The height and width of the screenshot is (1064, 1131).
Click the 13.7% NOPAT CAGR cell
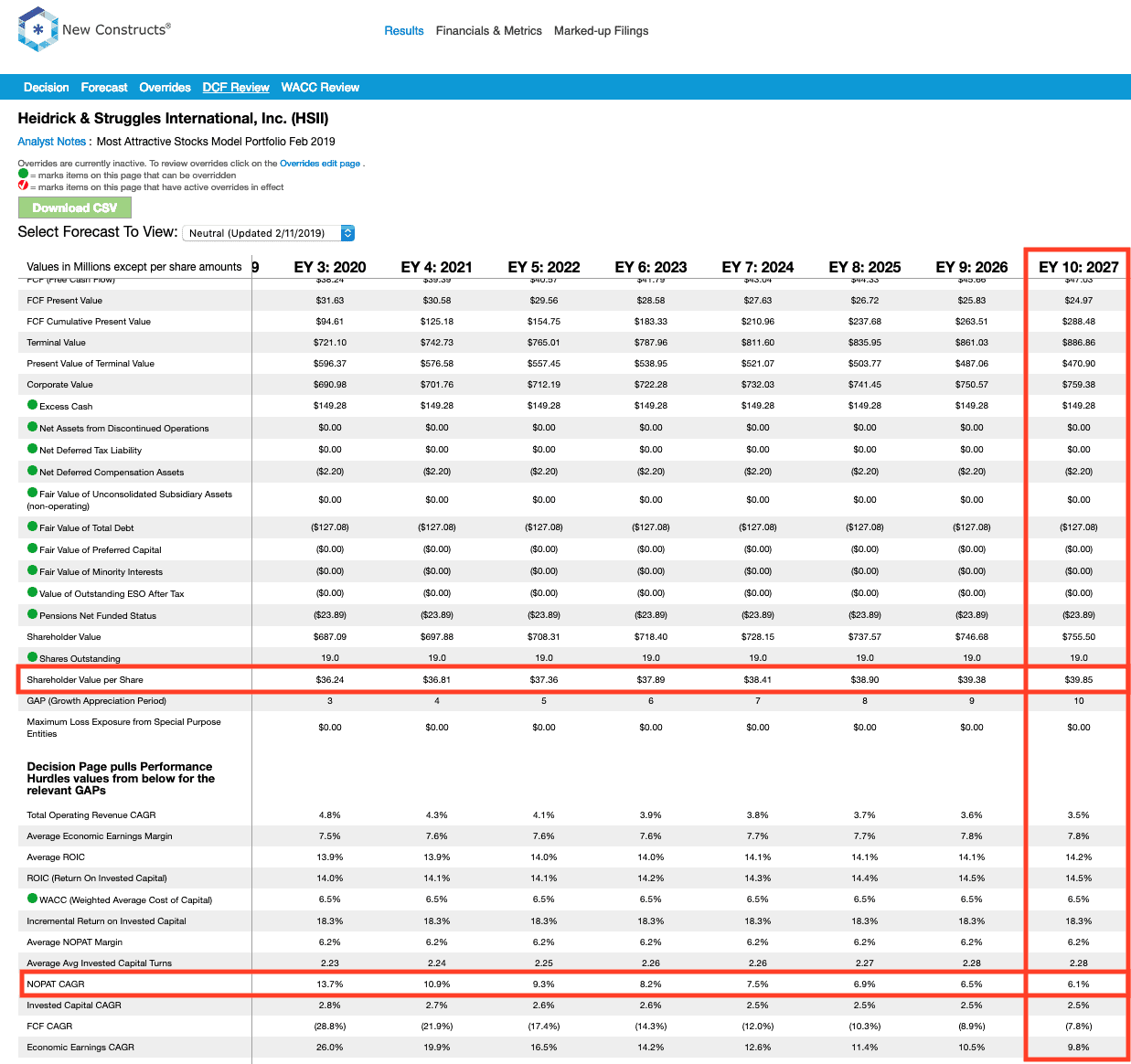coord(330,984)
